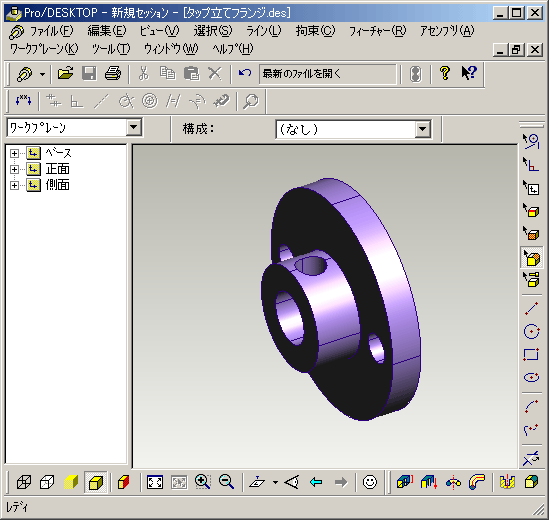Open the ツール(T) menu
The width and height of the screenshot is (549, 520).
click(111, 49)
